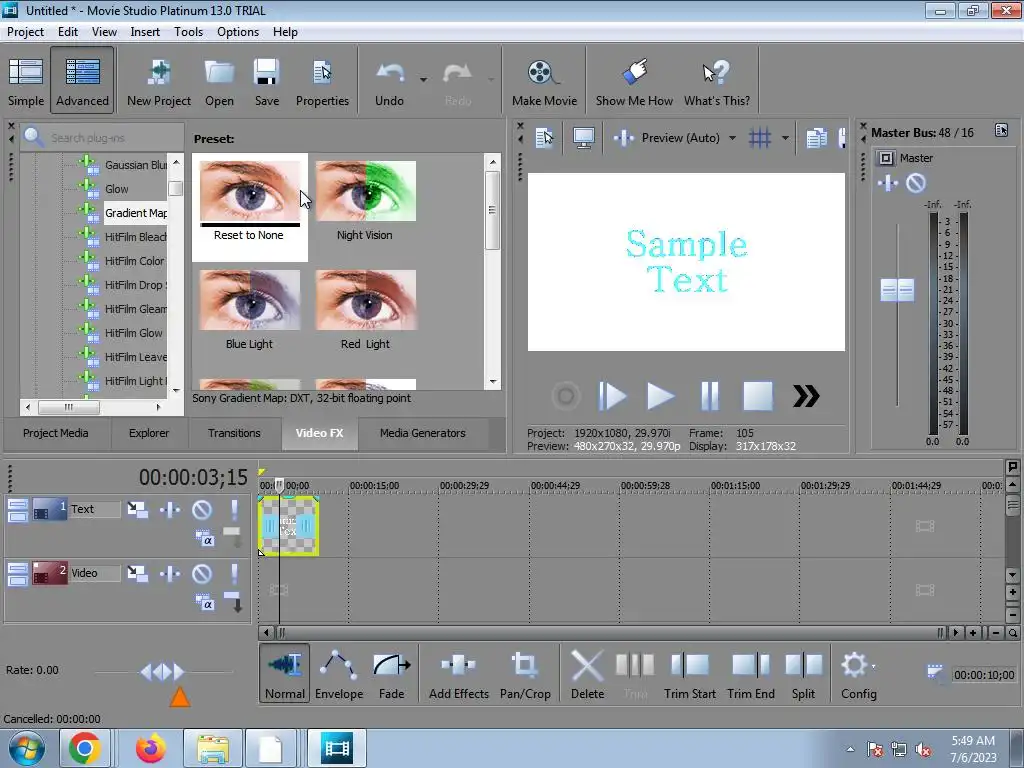Open the preview grid overlays icon
Image resolution: width=1024 pixels, height=768 pixels.
760,138
